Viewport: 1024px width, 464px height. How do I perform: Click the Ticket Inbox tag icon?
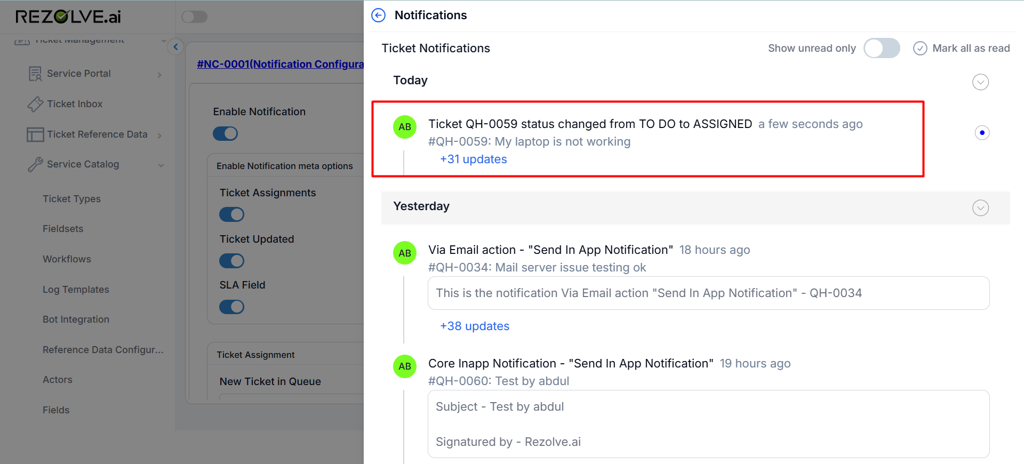[35, 104]
